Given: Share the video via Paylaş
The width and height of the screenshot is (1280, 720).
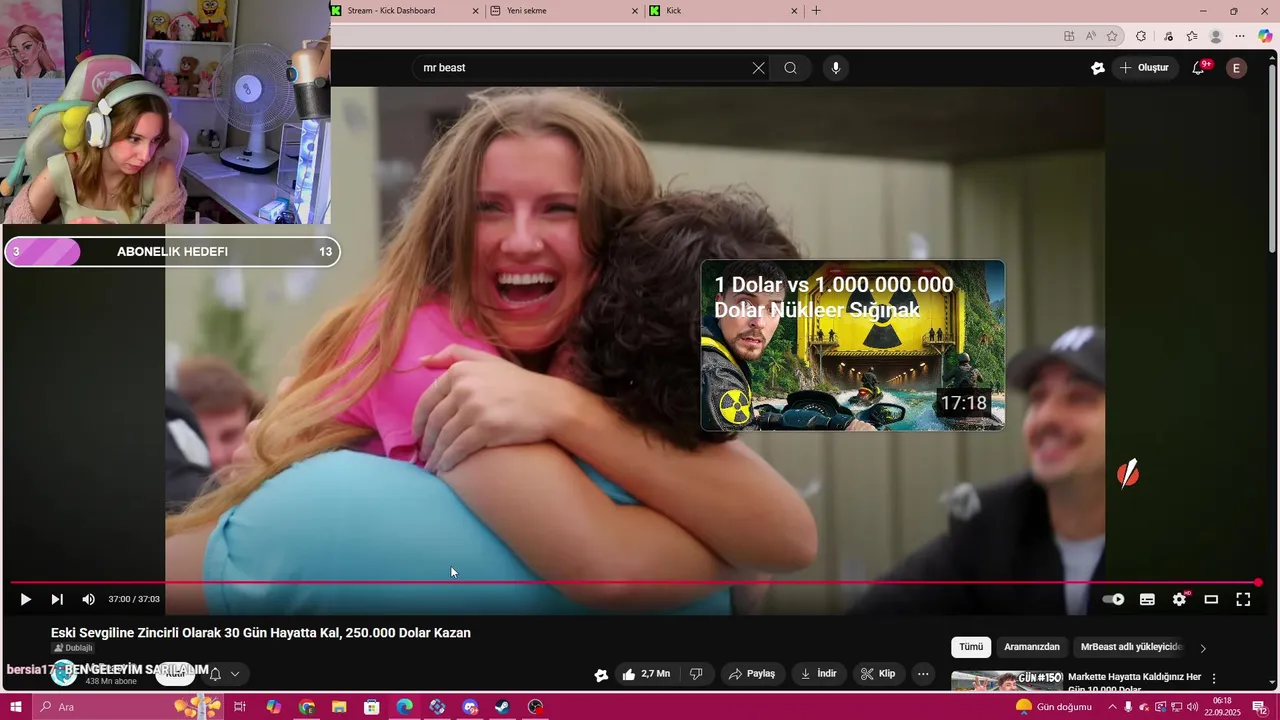Looking at the screenshot, I should pyautogui.click(x=752, y=674).
